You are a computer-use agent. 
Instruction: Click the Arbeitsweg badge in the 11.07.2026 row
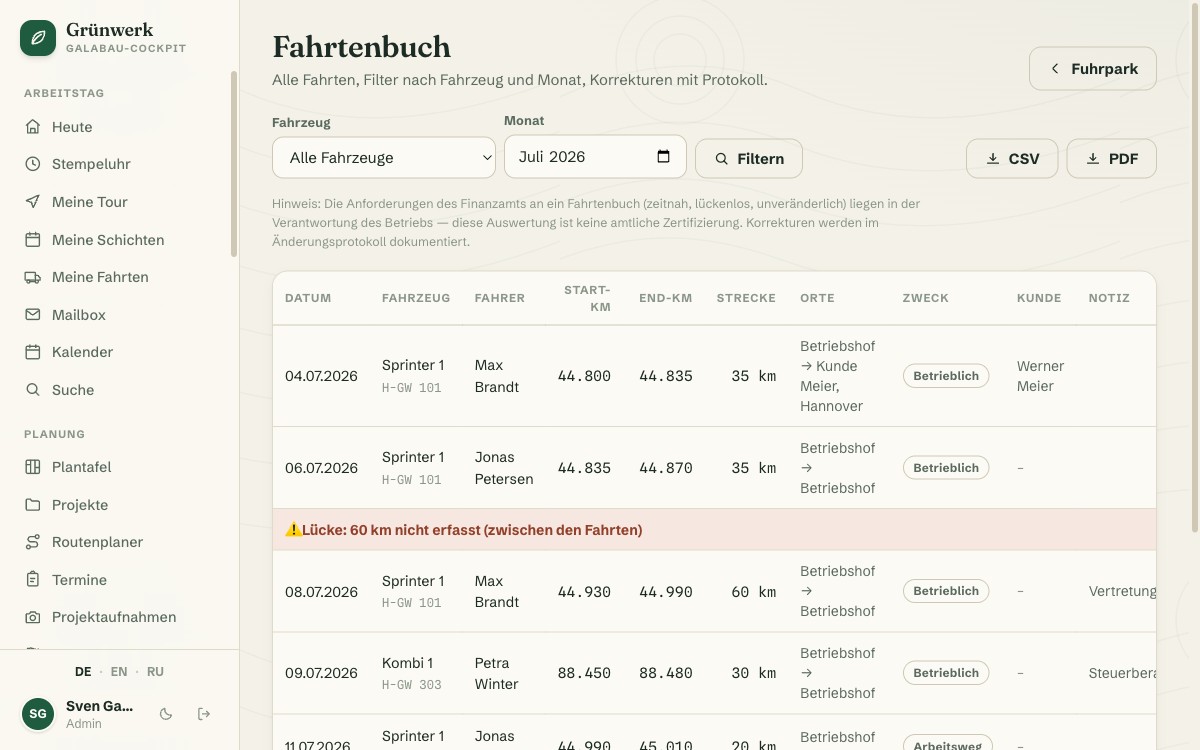pos(948,744)
